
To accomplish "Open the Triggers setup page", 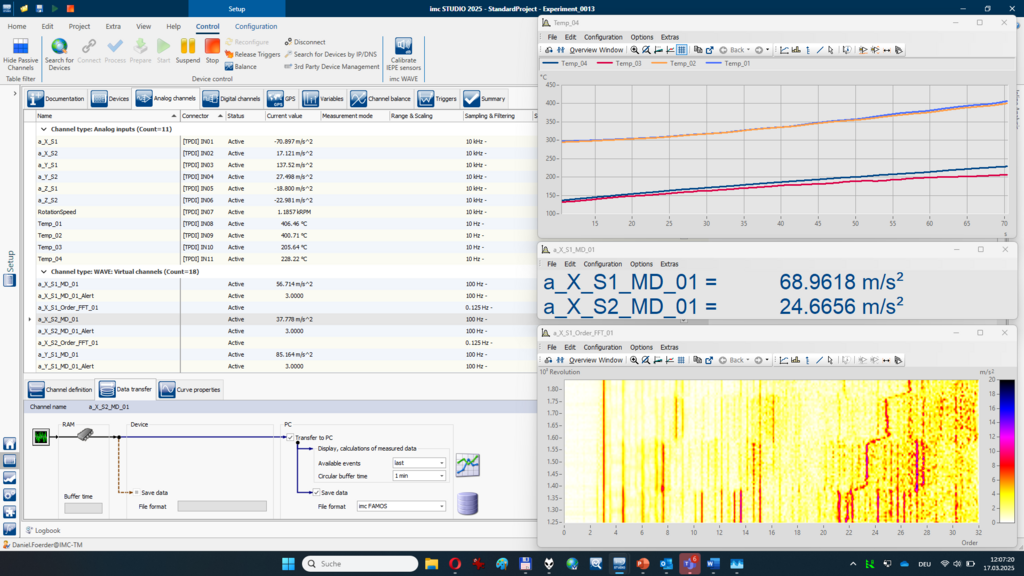I will [437, 99].
